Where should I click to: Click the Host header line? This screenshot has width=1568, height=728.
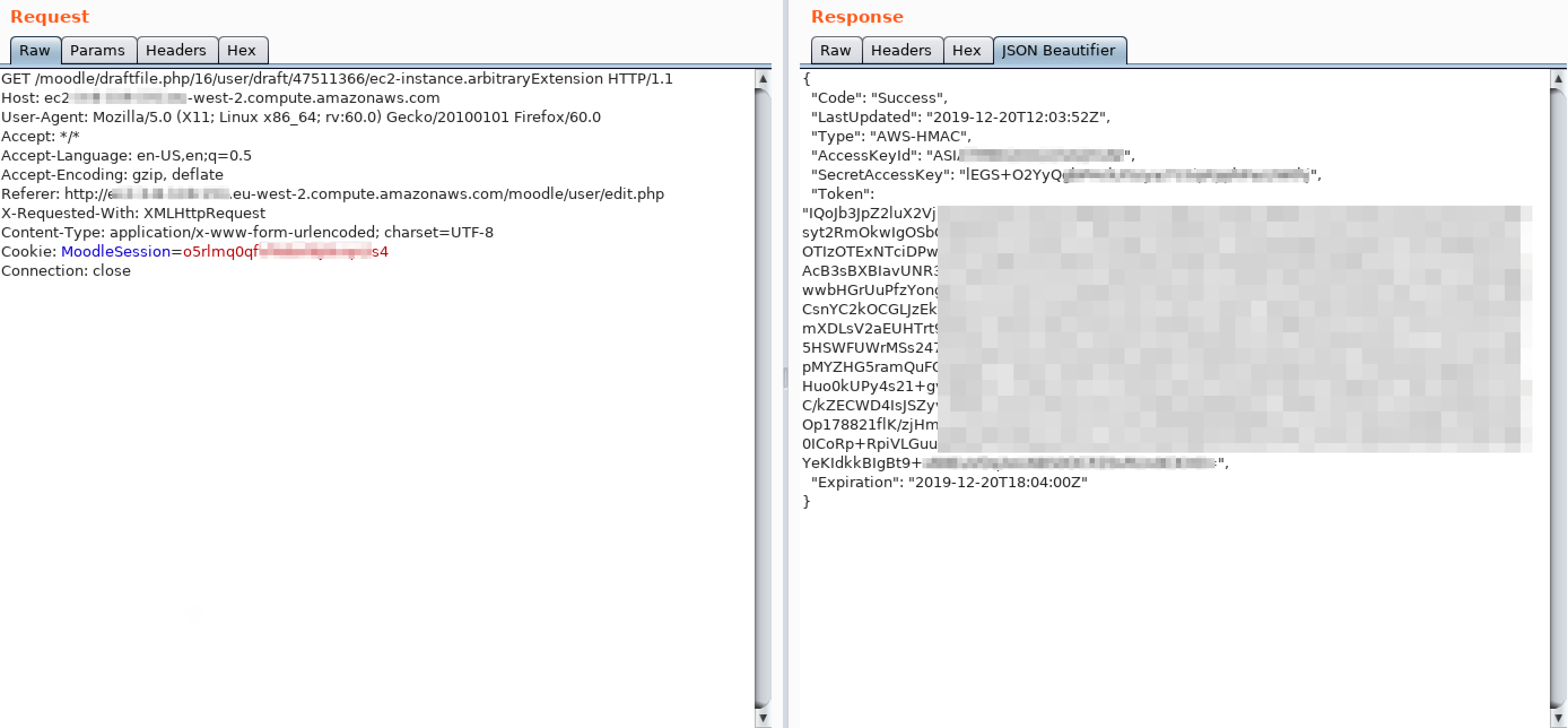click(x=220, y=98)
